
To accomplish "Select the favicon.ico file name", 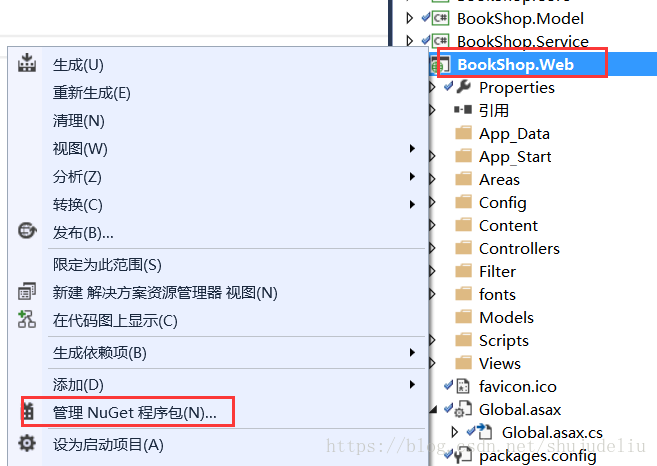I will [518, 386].
